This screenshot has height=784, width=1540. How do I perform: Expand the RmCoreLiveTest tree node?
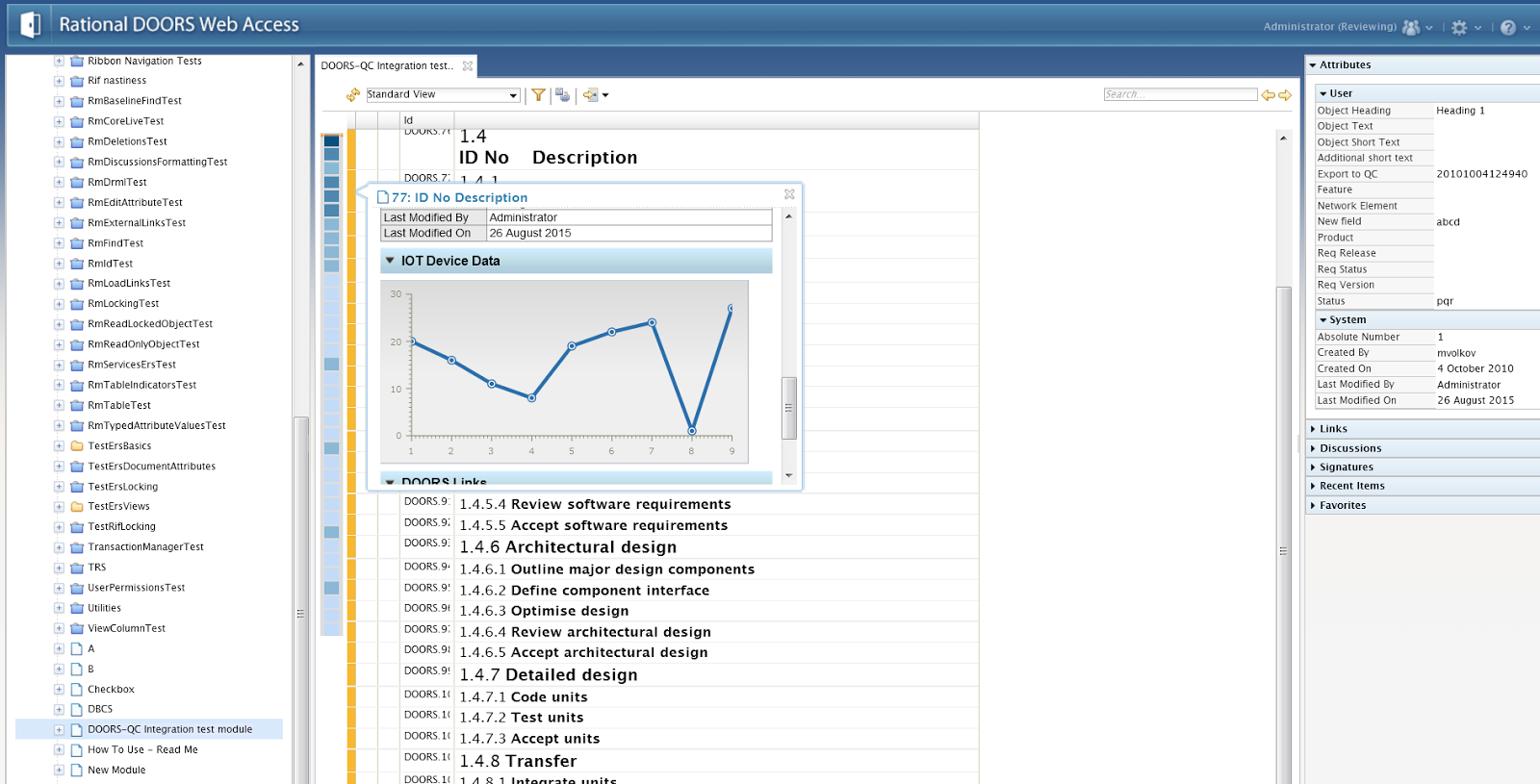tap(59, 122)
